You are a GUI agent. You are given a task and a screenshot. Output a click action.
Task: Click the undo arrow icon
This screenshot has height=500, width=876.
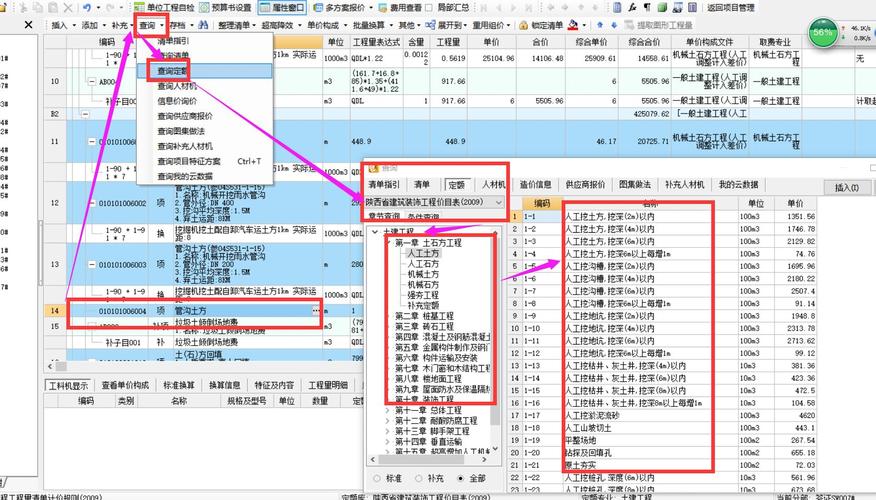[87, 7]
